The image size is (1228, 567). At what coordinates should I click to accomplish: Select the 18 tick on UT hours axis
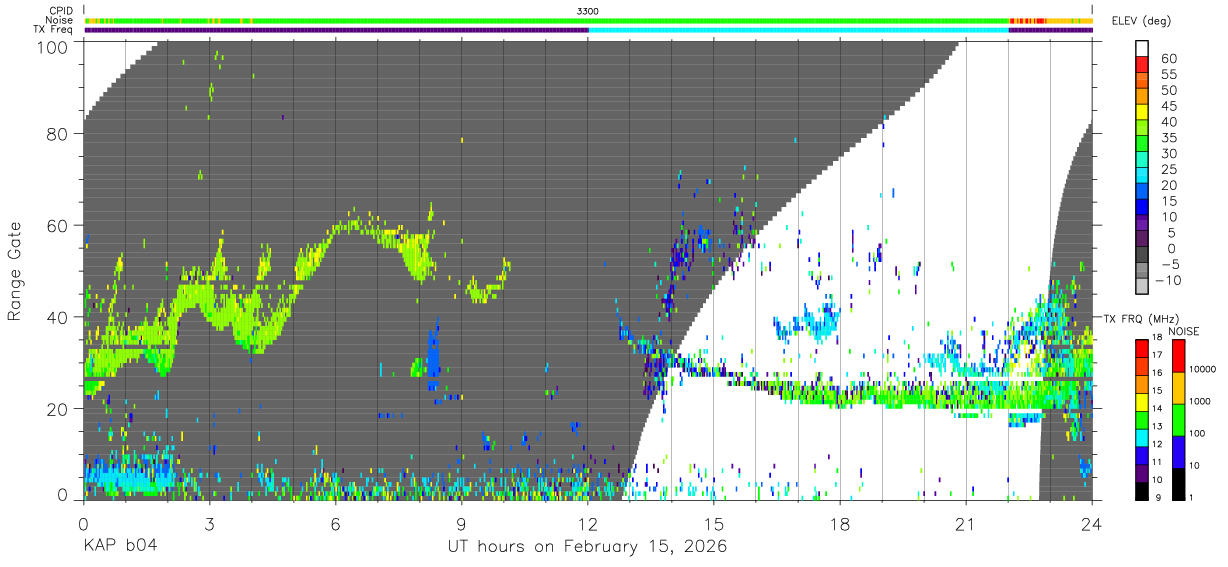[840, 522]
